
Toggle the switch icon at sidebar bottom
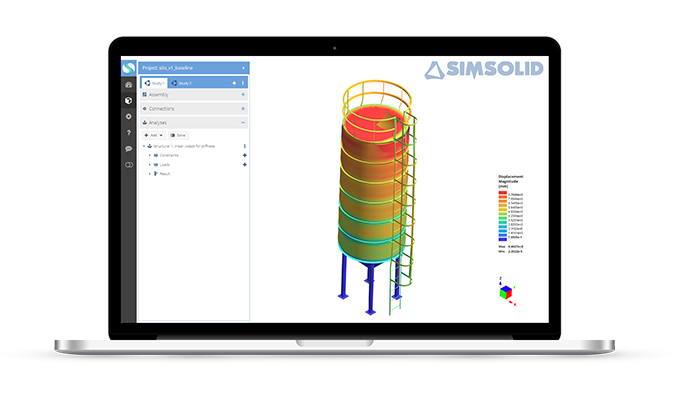[x=128, y=164]
